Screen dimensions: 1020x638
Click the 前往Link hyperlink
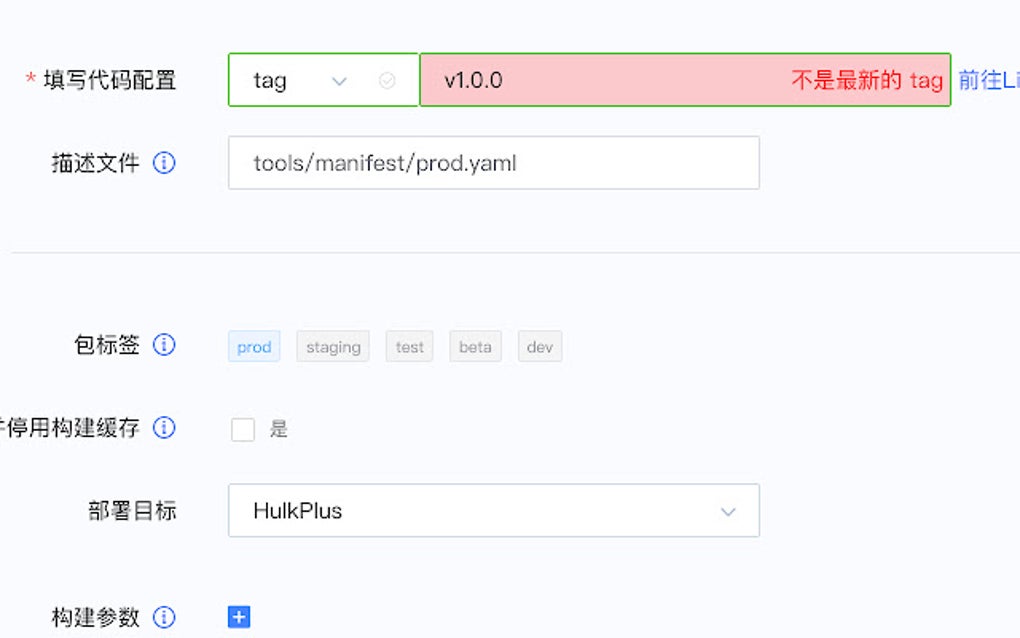pyautogui.click(x=985, y=80)
